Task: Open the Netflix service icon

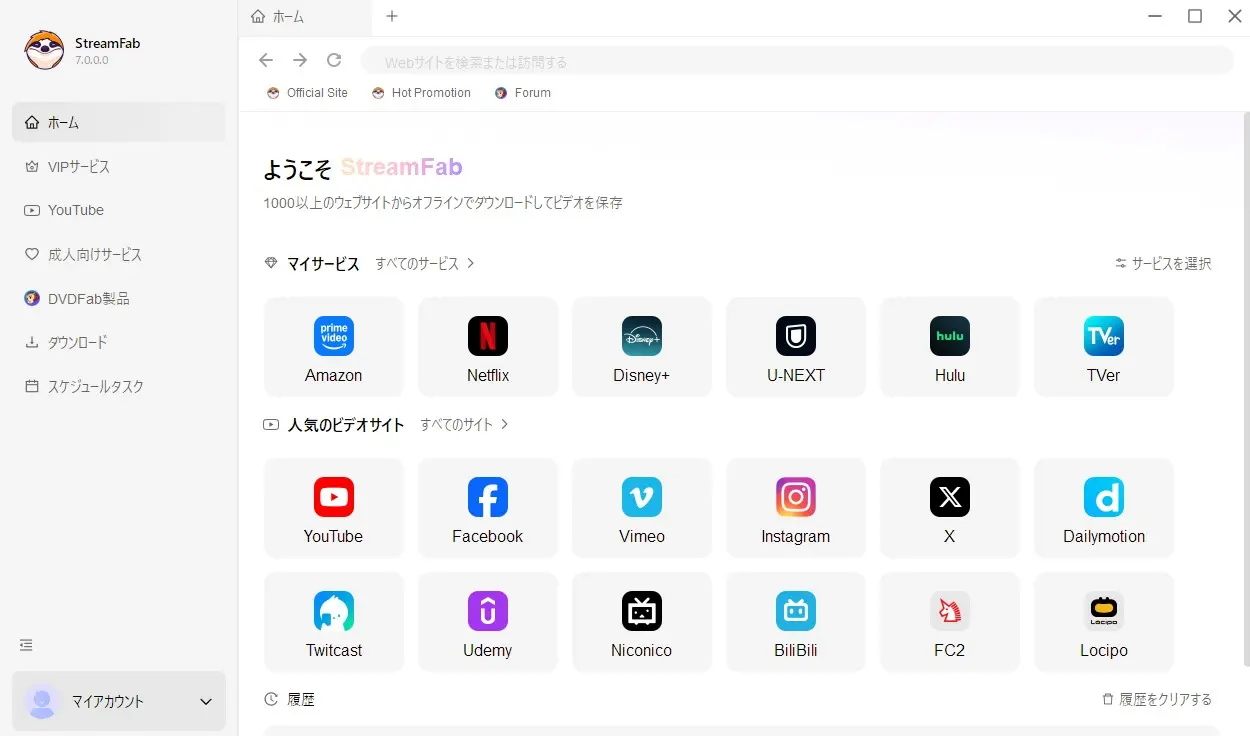Action: (x=487, y=346)
